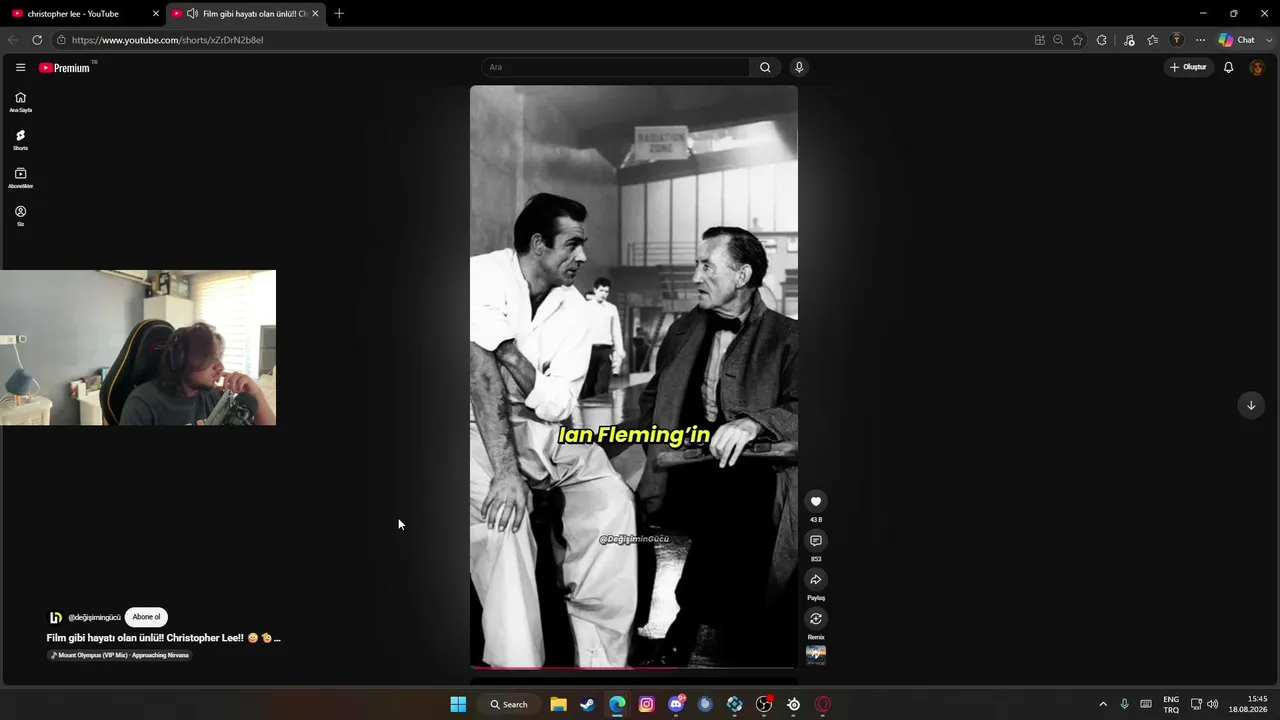Open comments on the Short
The width and height of the screenshot is (1280, 720).
[816, 540]
